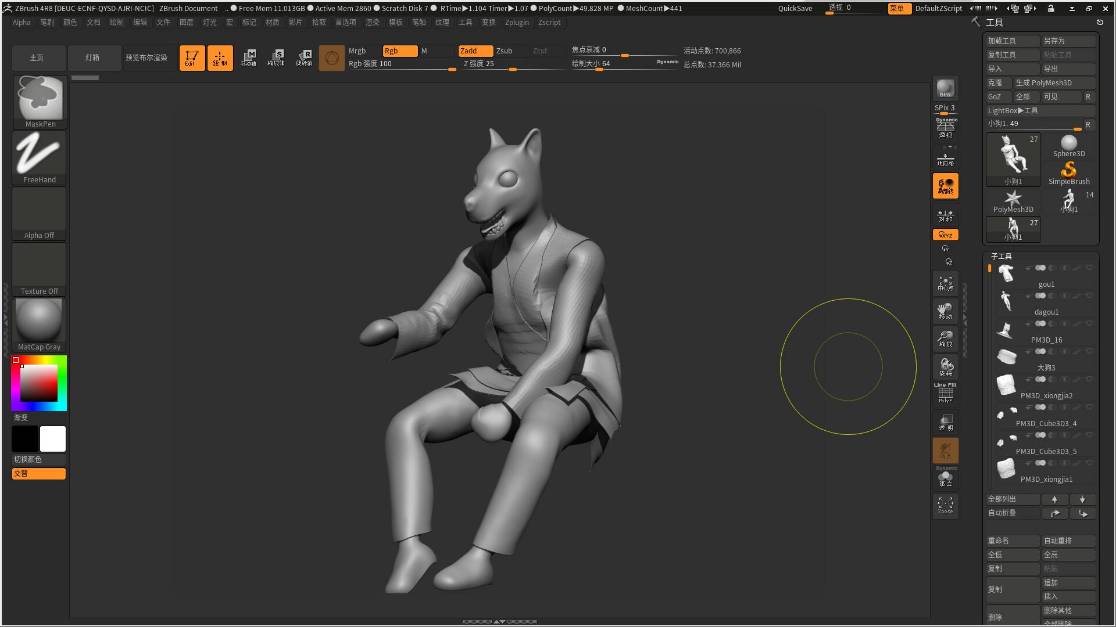Toggle the Rgb channel
The height and width of the screenshot is (627, 1116).
[x=400, y=51]
